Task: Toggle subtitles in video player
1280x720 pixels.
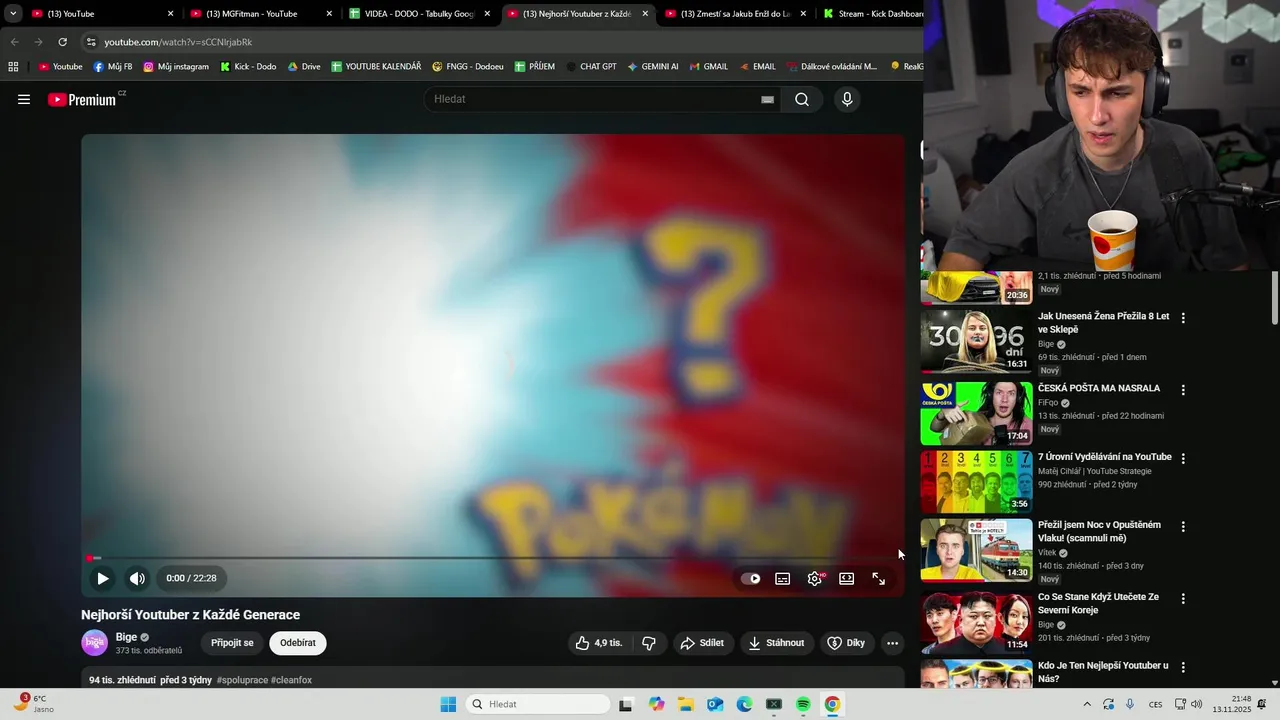Action: click(783, 578)
